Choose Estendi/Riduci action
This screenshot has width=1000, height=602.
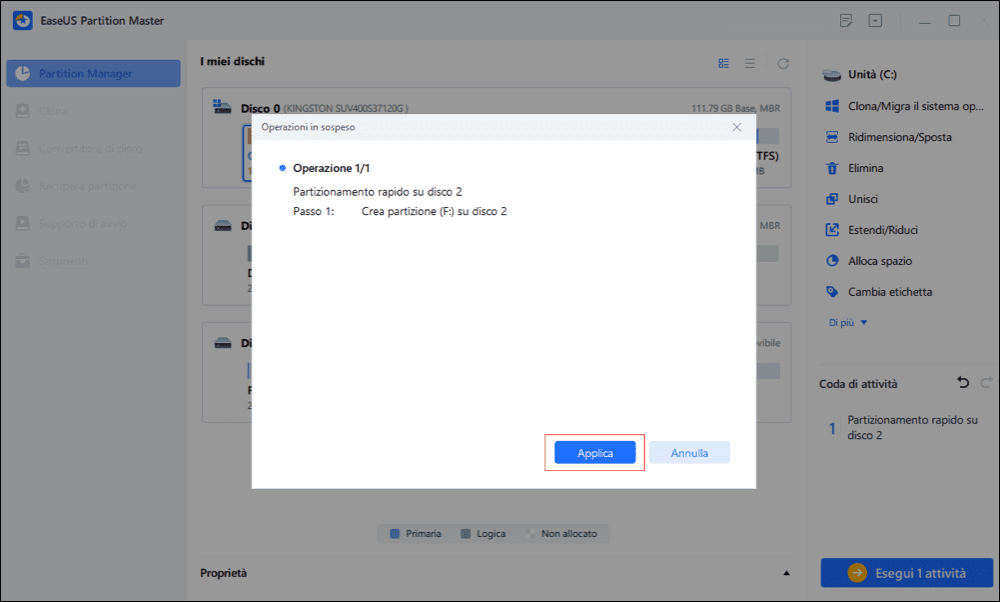[883, 230]
